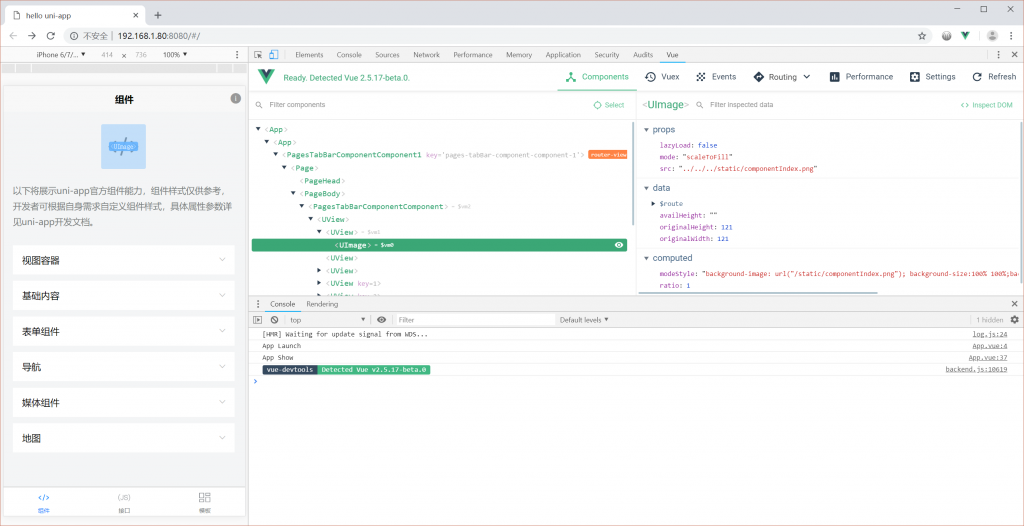Open Chrome three-dot menu
Screen dimensions: 1024x526
(x=1012, y=36)
